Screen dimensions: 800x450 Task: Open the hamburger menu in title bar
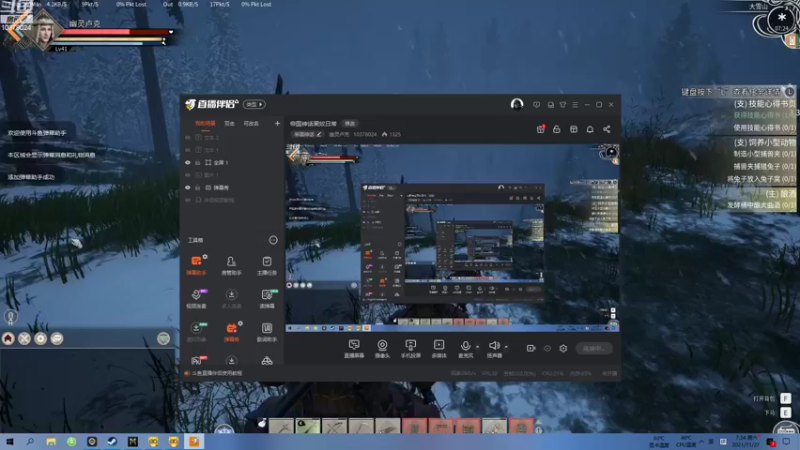pos(575,105)
